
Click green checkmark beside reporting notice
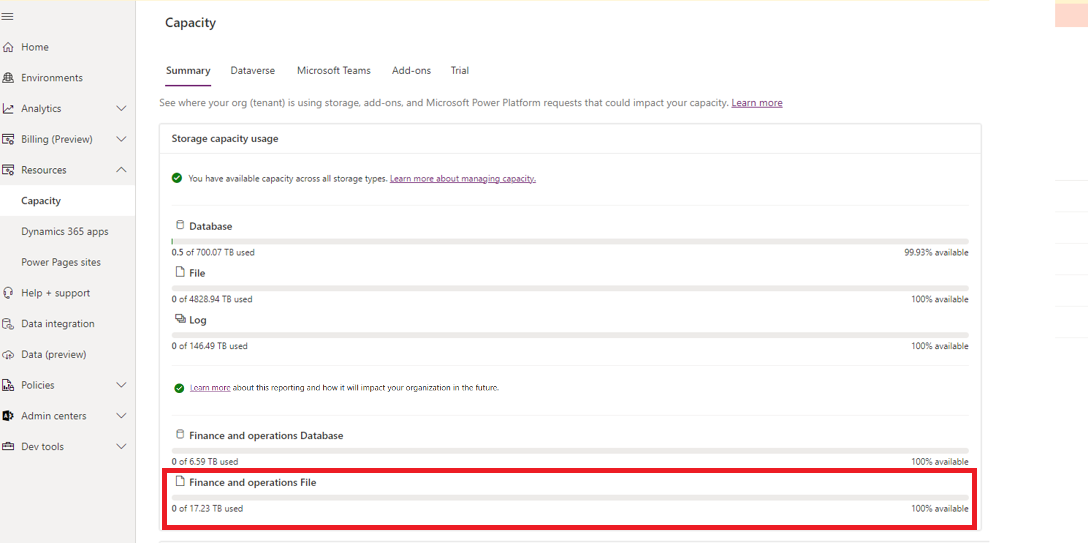coord(180,388)
